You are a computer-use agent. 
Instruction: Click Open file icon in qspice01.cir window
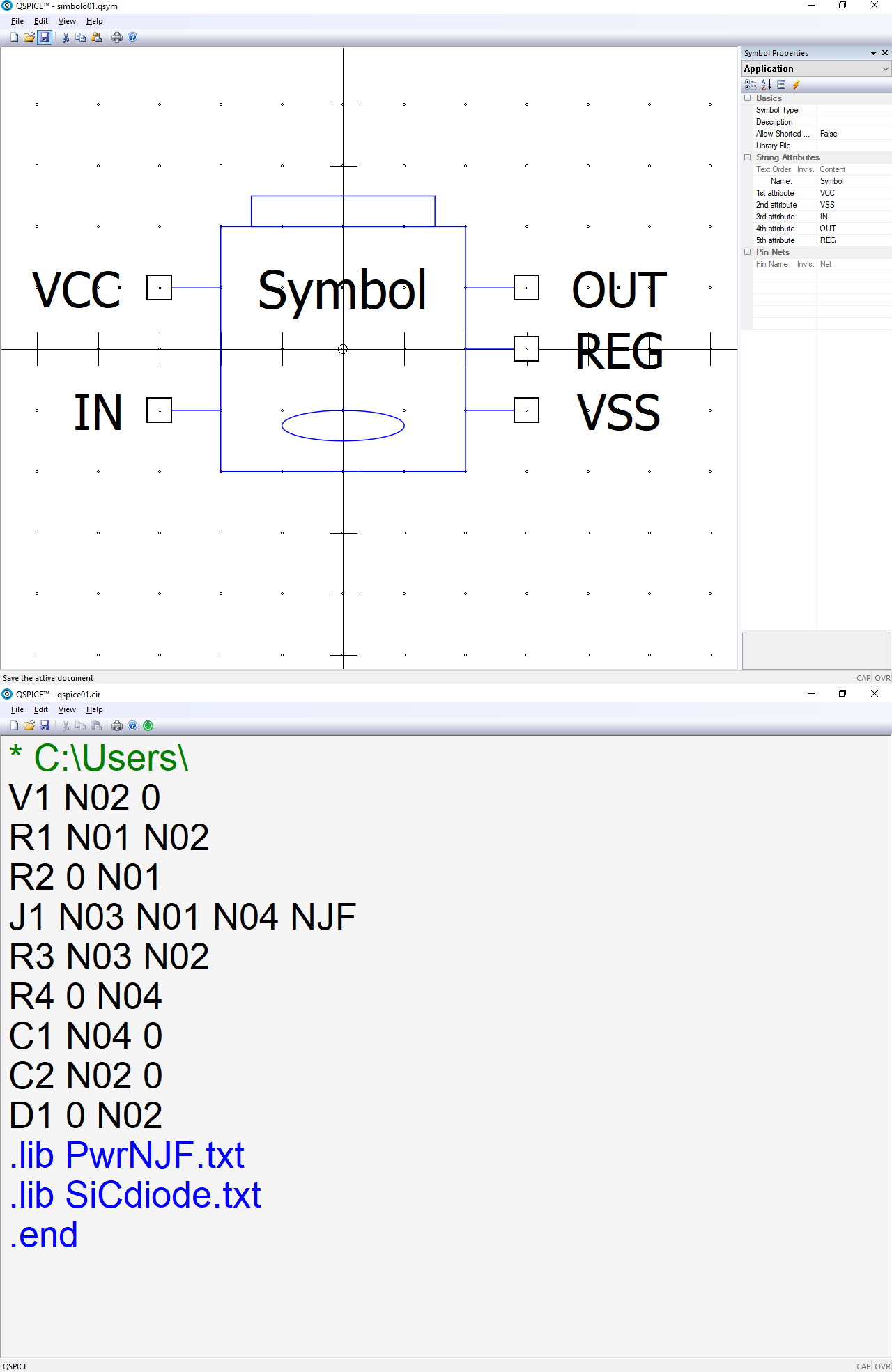tap(29, 725)
